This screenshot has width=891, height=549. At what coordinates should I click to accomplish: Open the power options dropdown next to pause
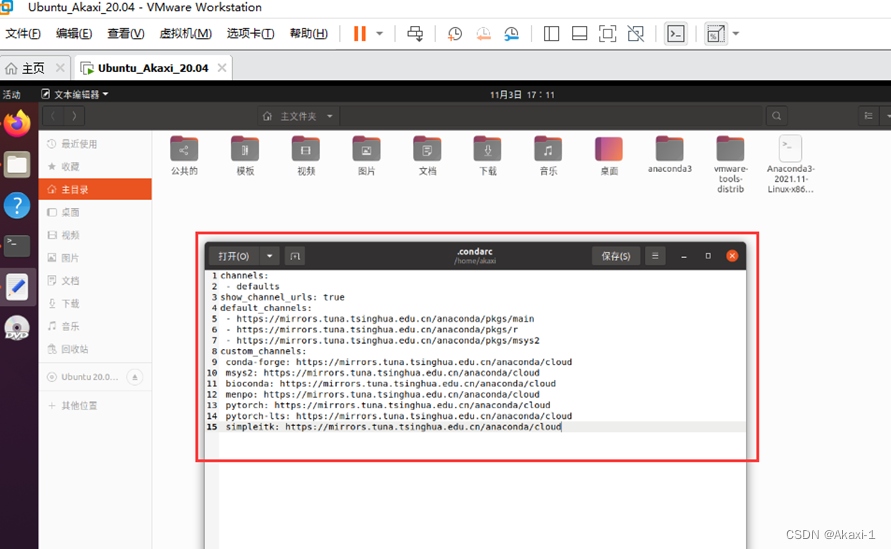coord(380,34)
